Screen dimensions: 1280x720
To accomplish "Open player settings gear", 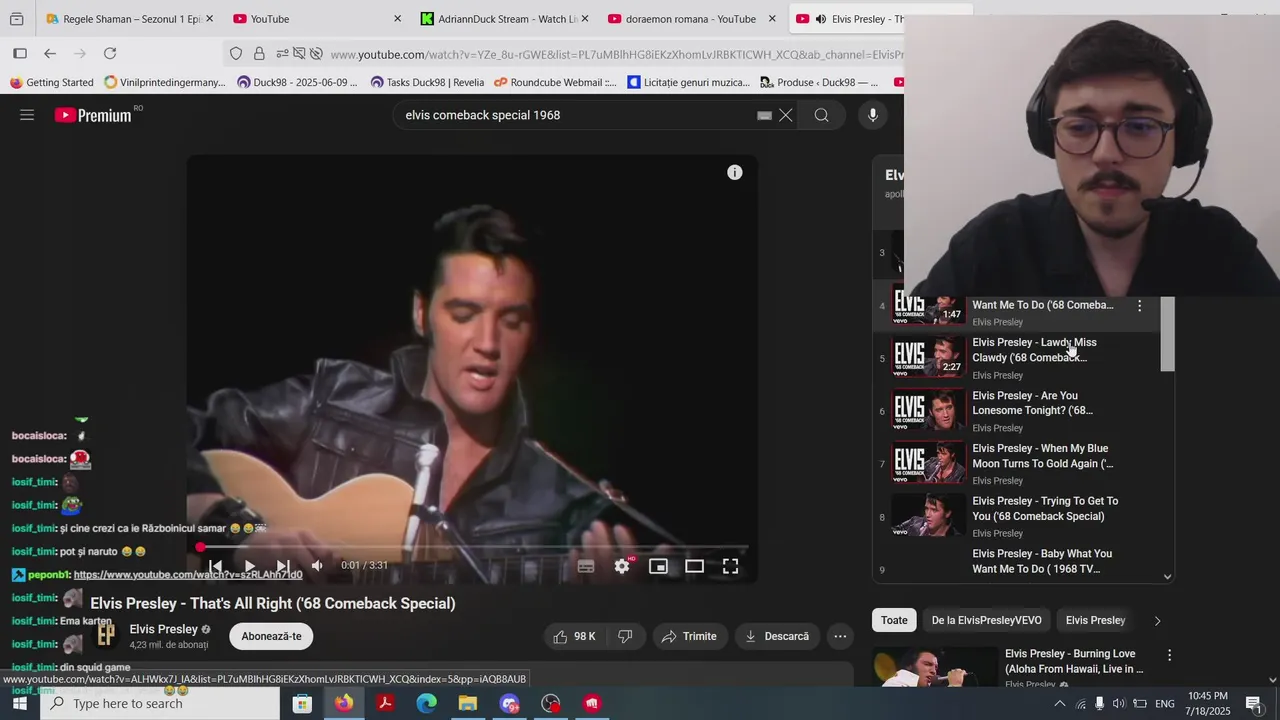I will (x=622, y=567).
